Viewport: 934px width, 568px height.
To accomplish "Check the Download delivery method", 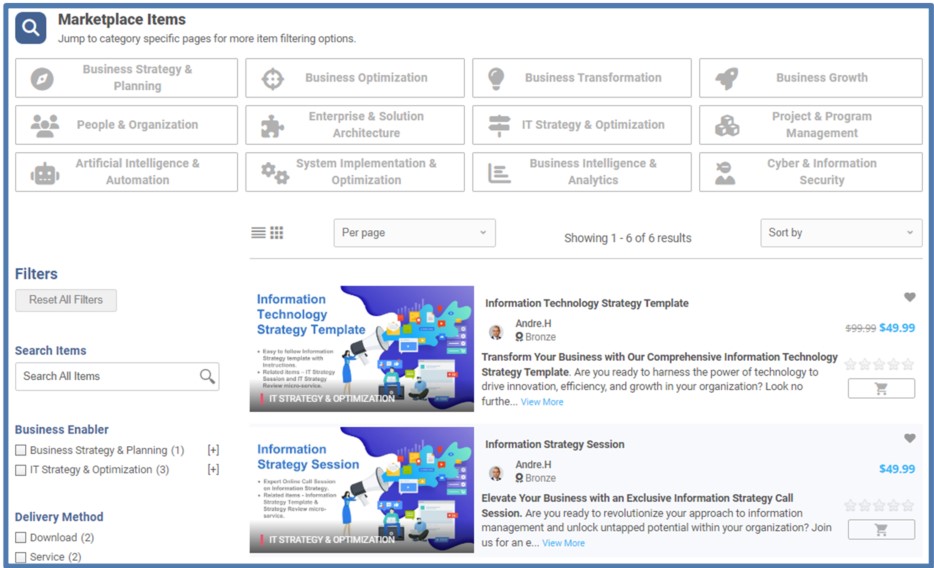I will (21, 538).
